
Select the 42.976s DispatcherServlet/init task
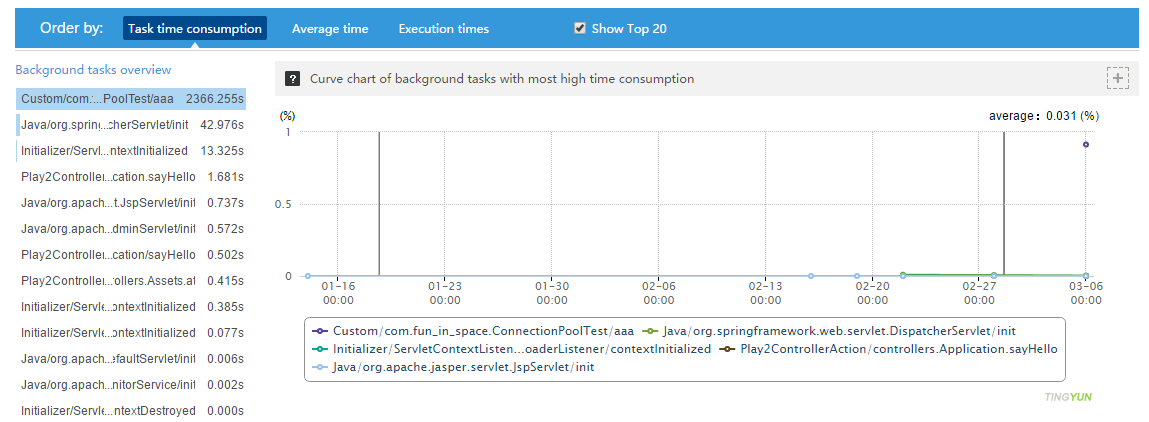[132, 125]
